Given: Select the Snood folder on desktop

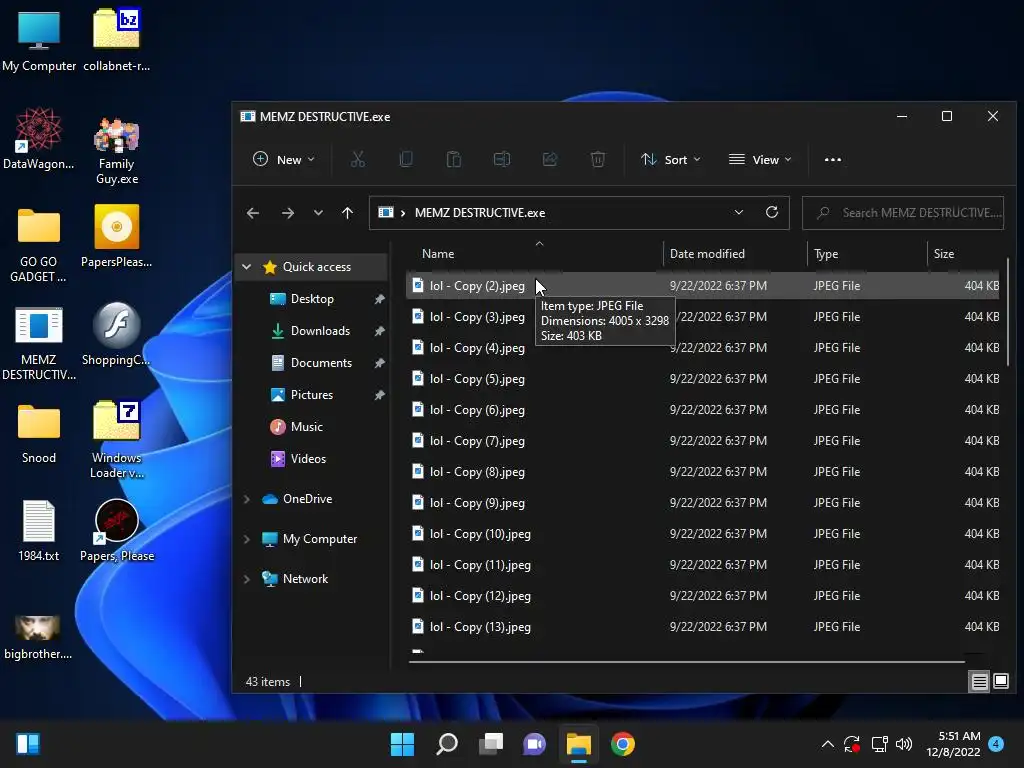Looking at the screenshot, I should coord(39,434).
